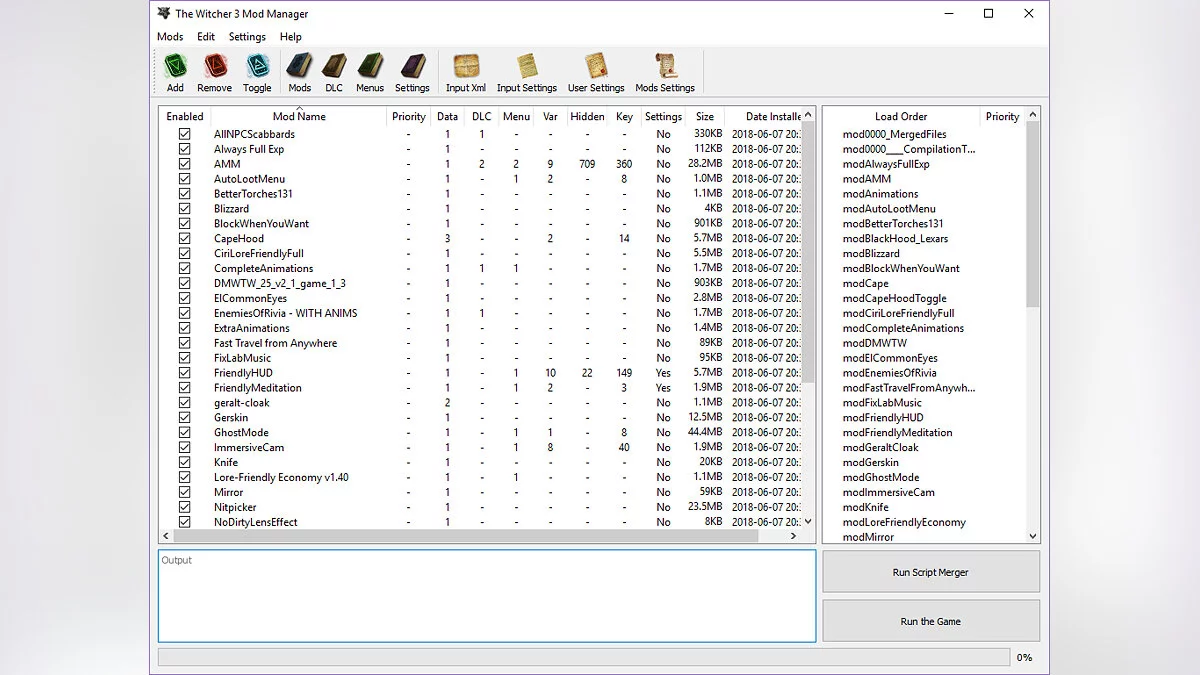Click the progress bar at the bottom

click(583, 656)
